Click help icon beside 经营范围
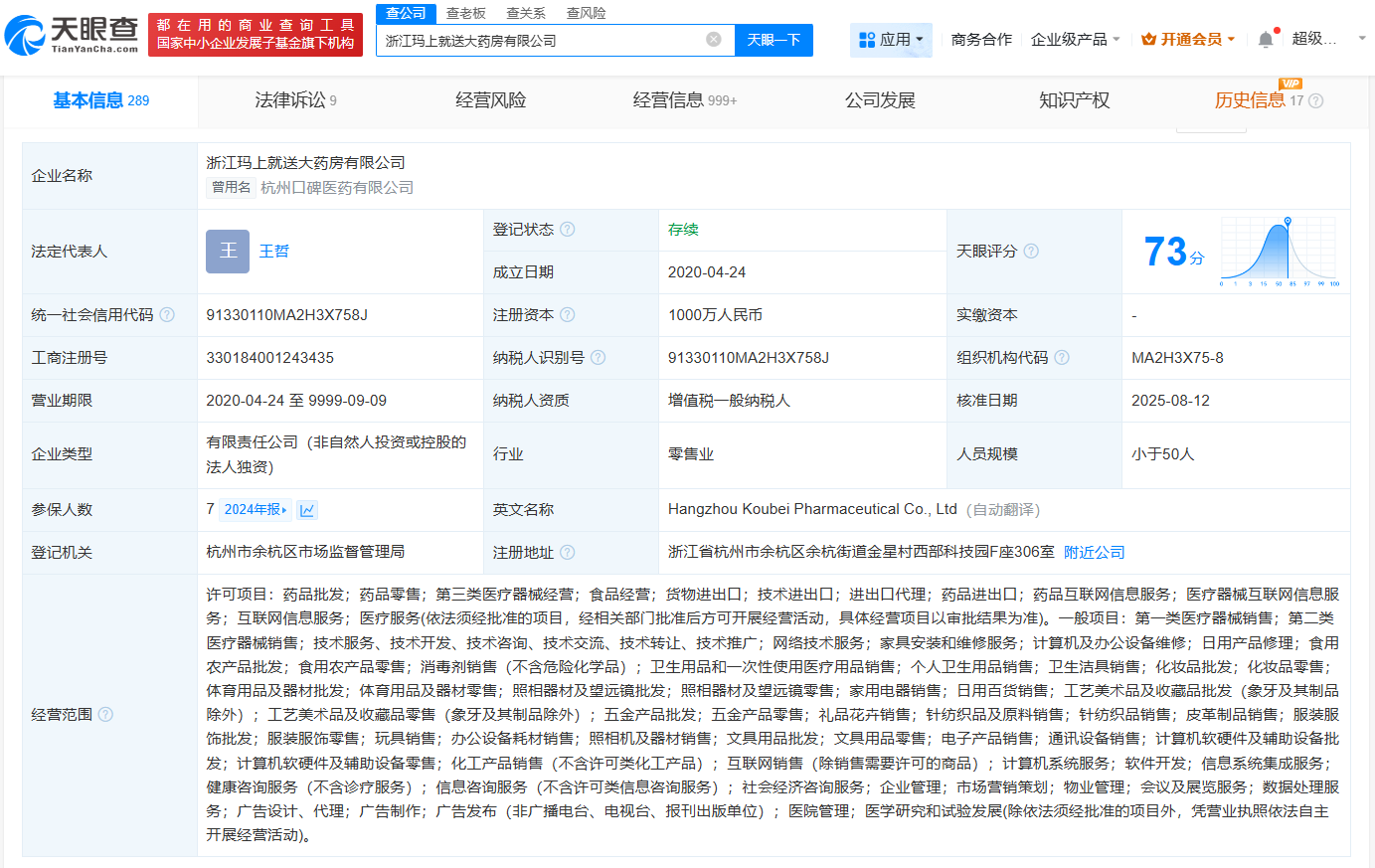The image size is (1375, 868). coord(105,715)
